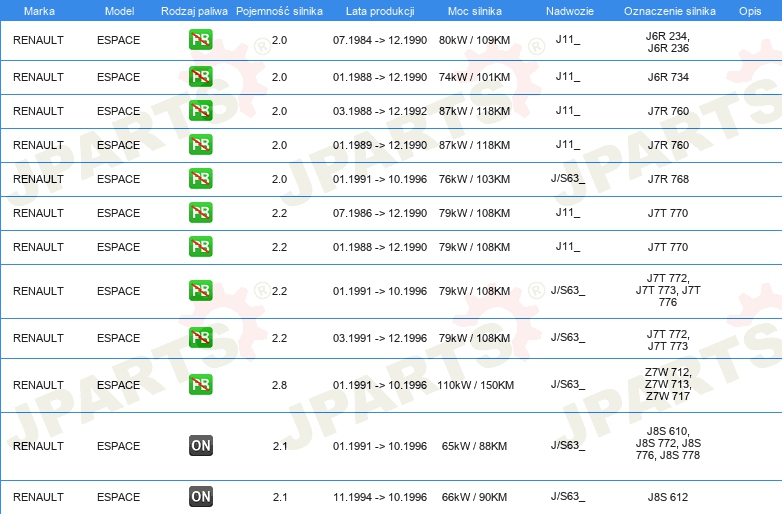
Task: Click petrol icon in J7T 776 row
Action: [x=200, y=291]
